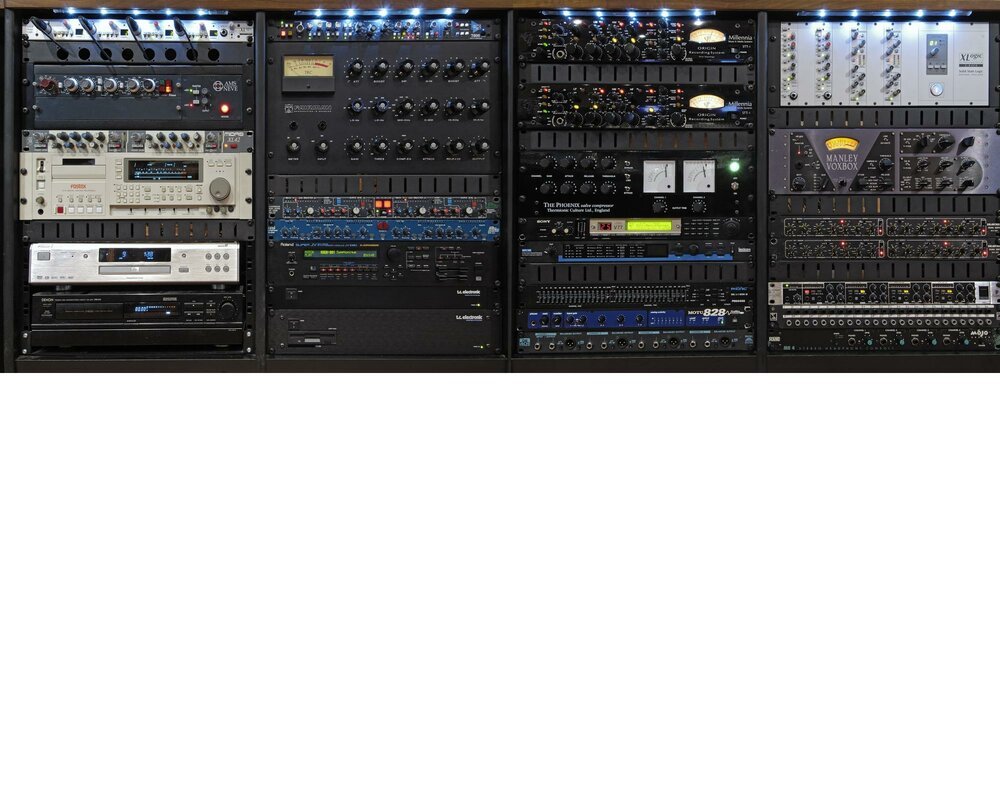Hit the red record button on Fostex recorder
This screenshot has height=800, width=1000.
(61, 210)
